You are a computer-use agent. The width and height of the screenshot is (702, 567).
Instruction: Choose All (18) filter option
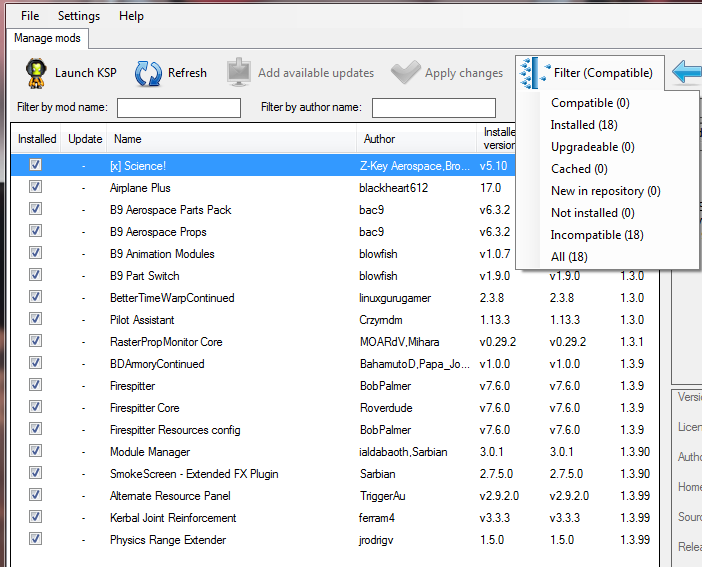click(x=569, y=257)
